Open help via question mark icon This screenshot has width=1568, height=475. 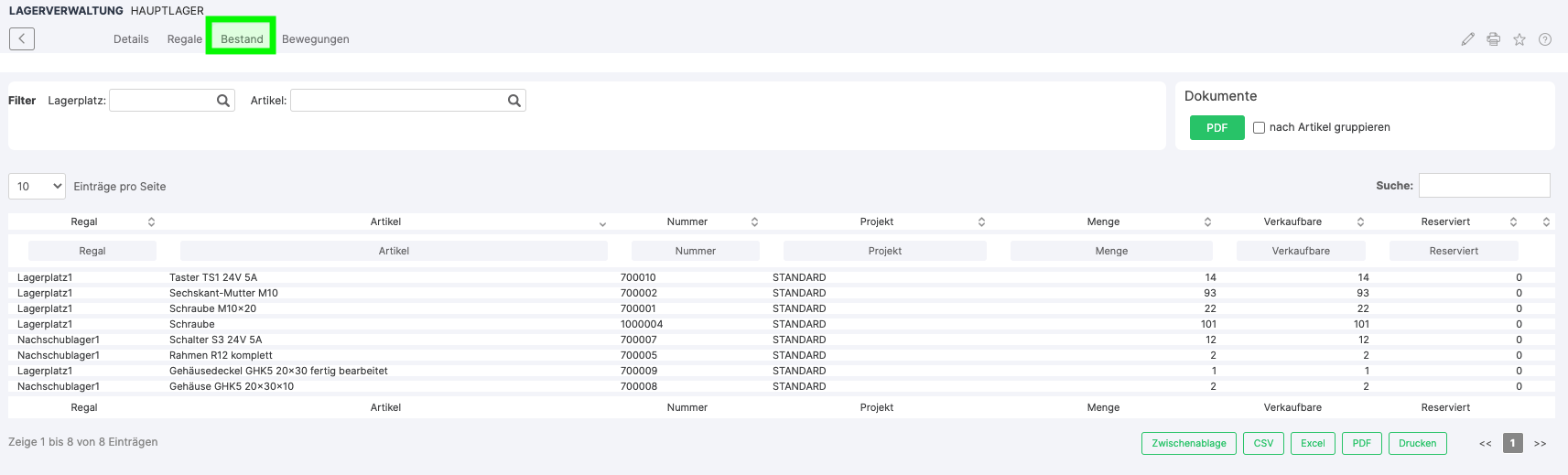[x=1544, y=39]
